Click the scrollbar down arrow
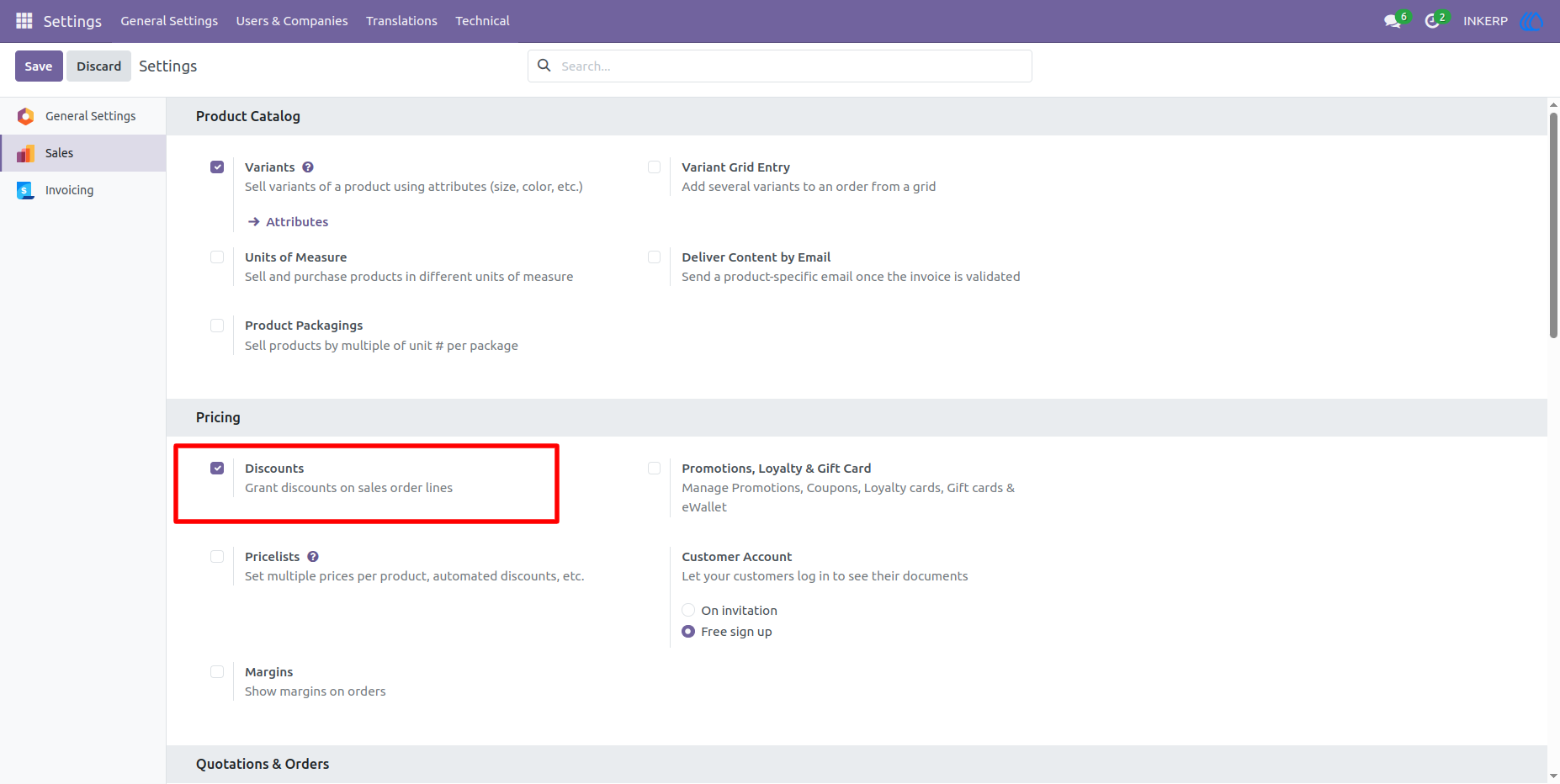Viewport: 1560px width, 784px height. point(1553,776)
